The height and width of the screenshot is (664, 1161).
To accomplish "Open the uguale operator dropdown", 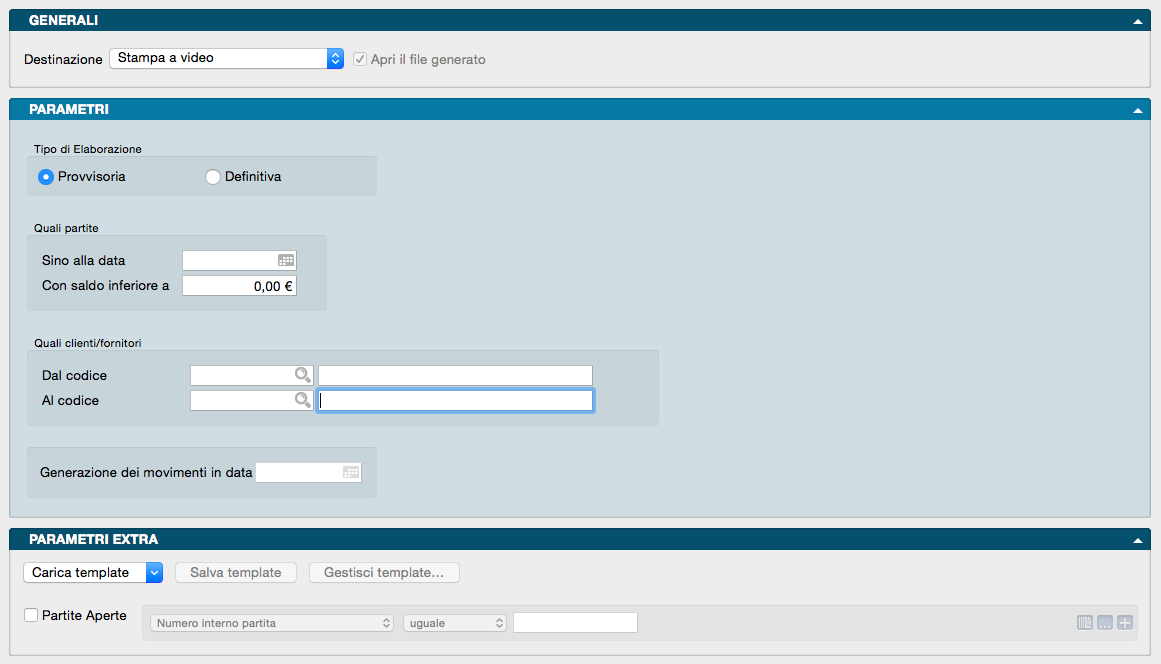I will (x=455, y=623).
